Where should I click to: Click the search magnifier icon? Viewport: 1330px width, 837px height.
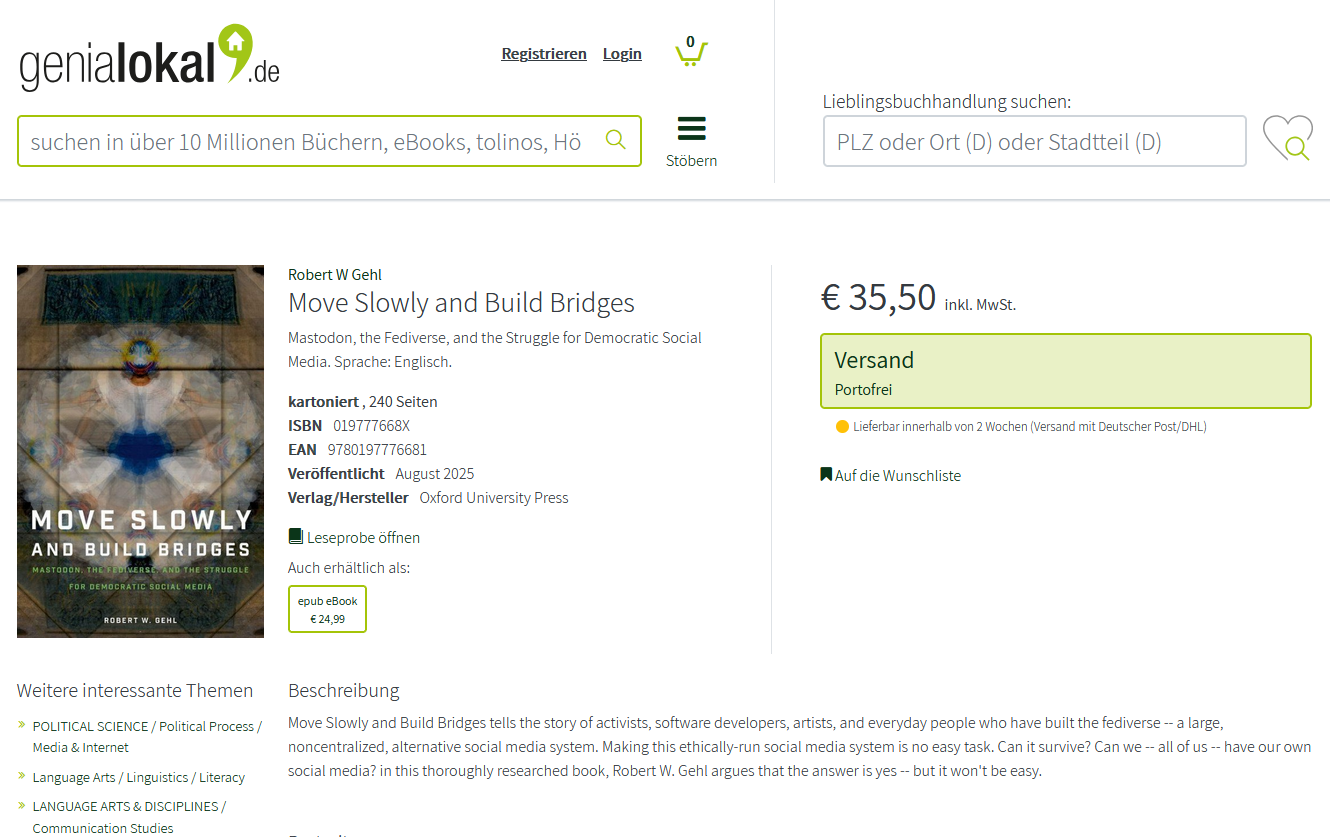point(616,140)
